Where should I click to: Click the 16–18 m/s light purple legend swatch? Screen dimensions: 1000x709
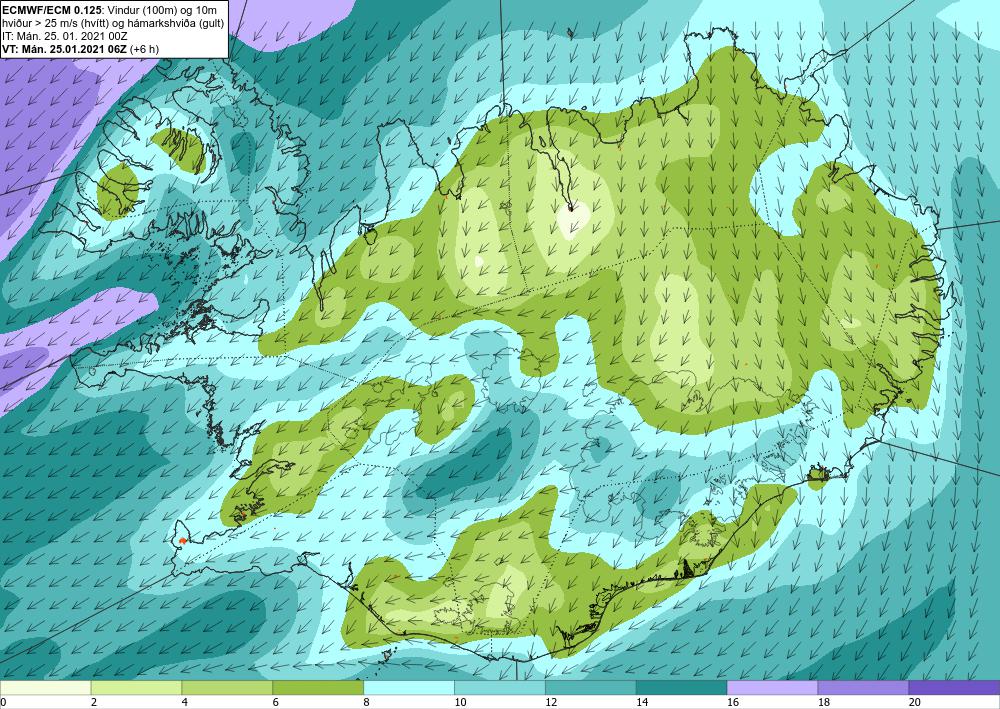772,688
